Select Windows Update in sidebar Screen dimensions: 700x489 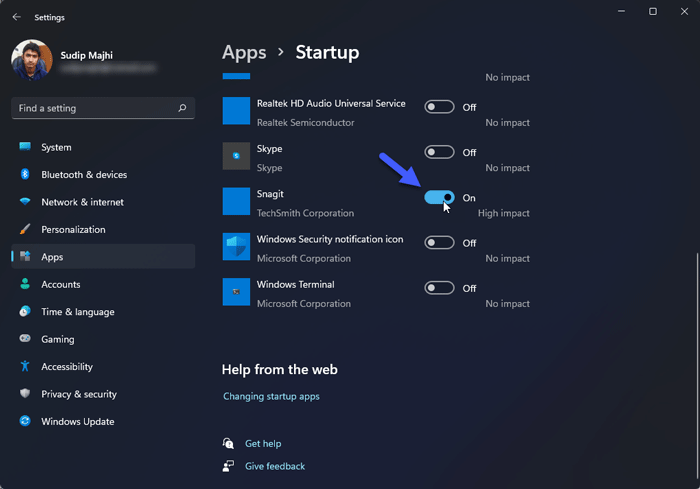(103, 422)
